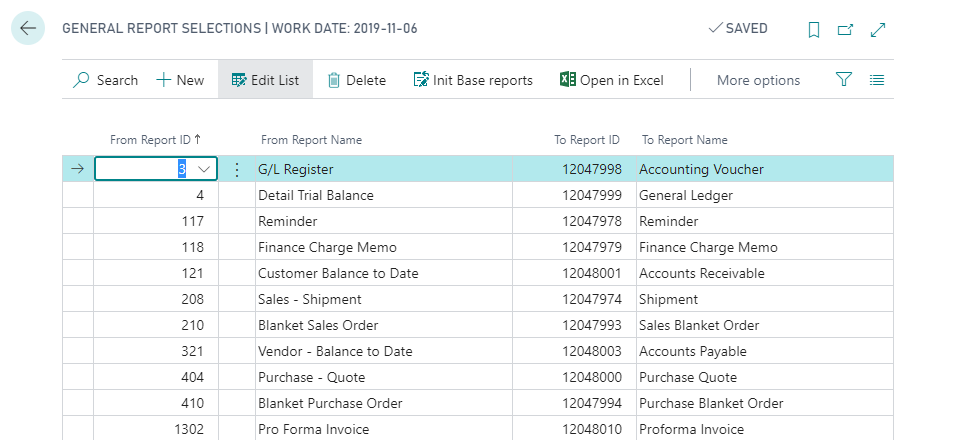Click the row selector arrow for G/L Register
The image size is (959, 440).
[x=78, y=169]
